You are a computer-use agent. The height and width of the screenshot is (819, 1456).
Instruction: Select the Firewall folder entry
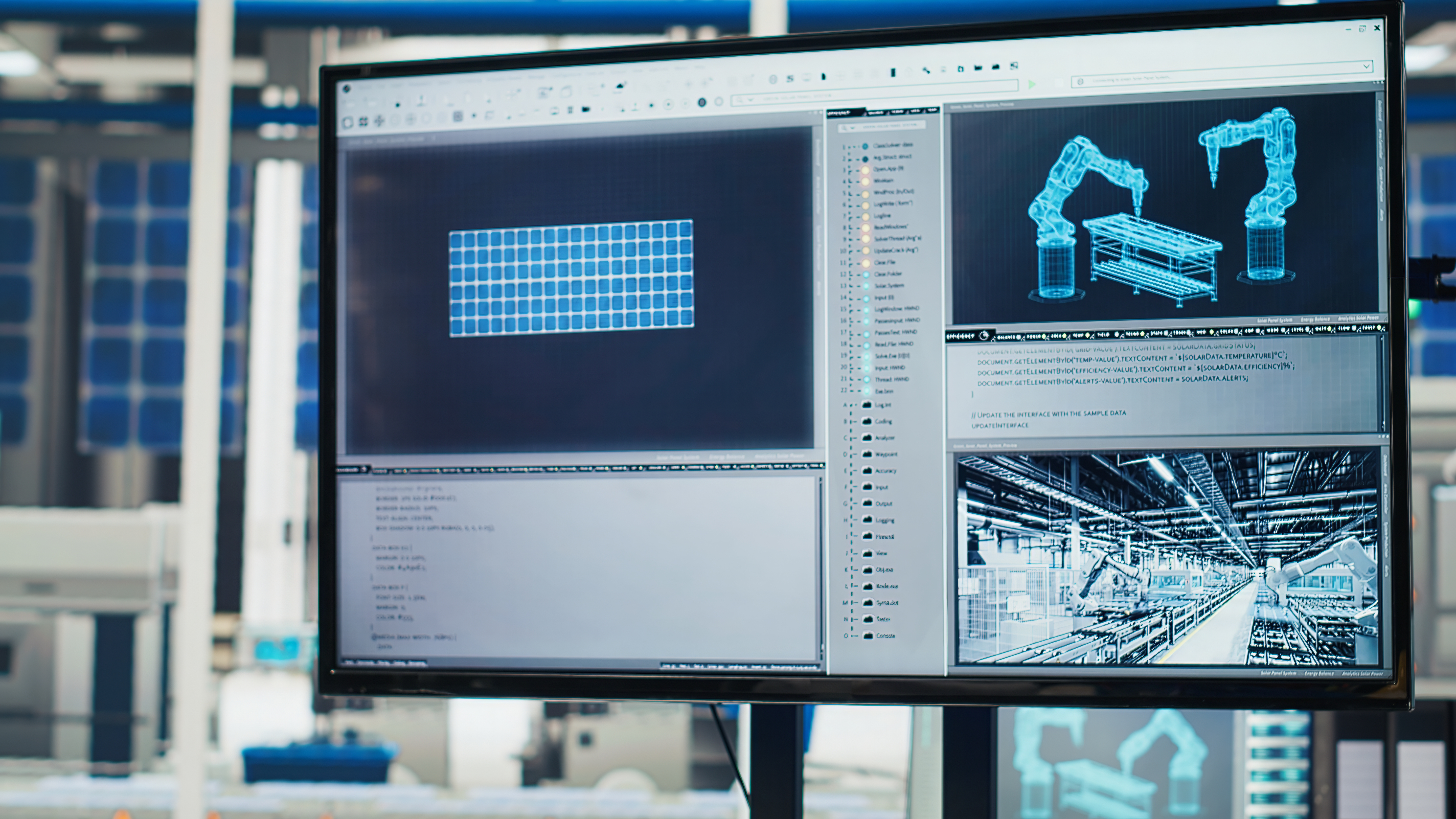884,536
